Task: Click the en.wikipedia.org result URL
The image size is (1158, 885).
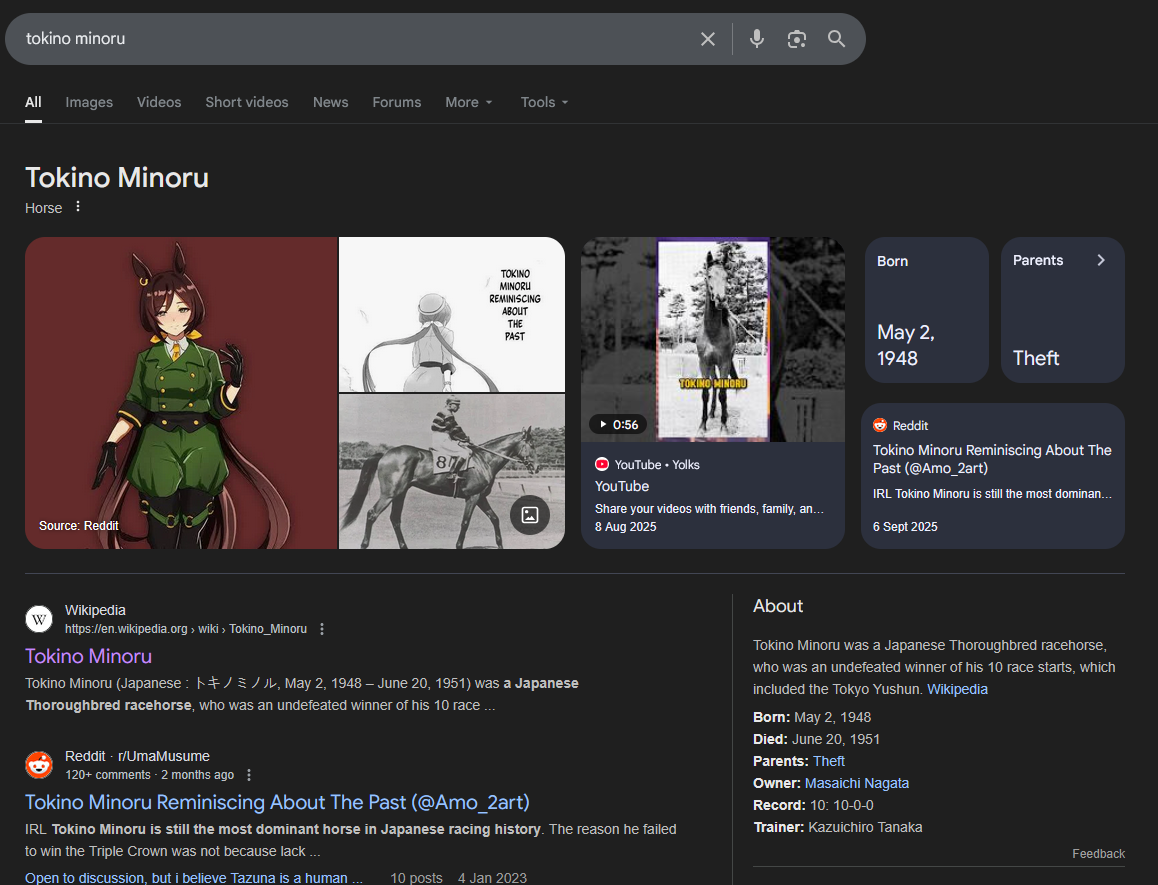Action: point(185,629)
